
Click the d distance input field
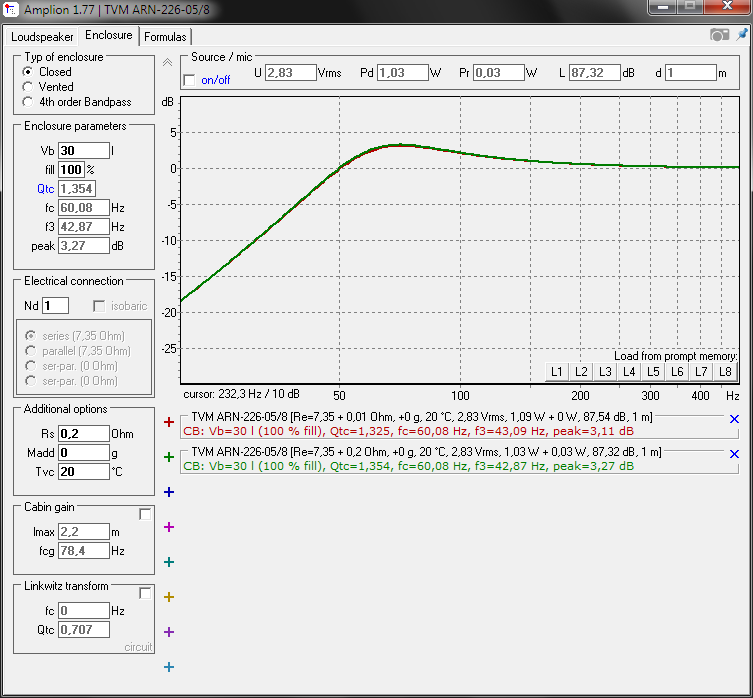(x=691, y=73)
